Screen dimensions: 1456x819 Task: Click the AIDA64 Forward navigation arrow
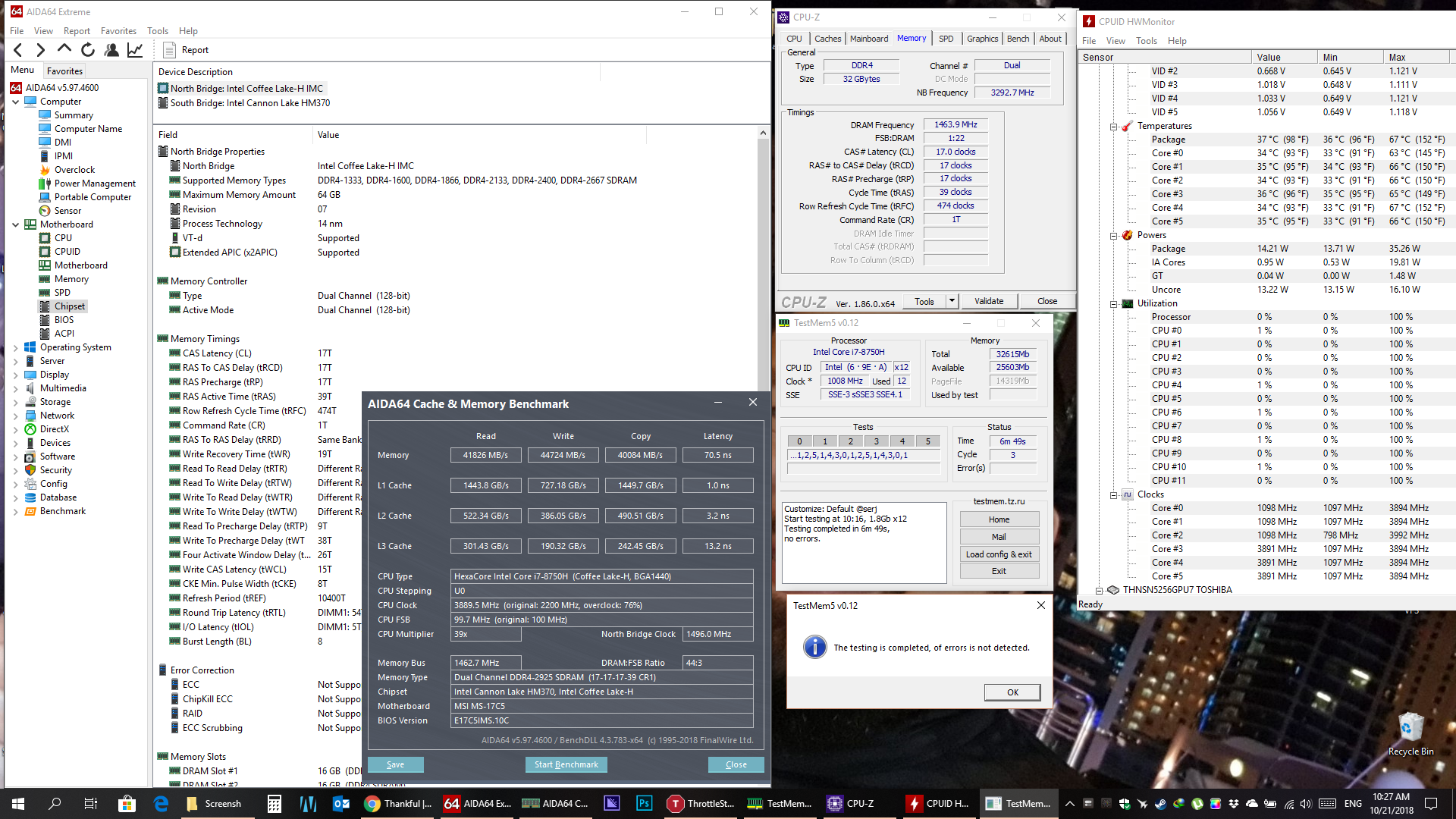(x=41, y=50)
